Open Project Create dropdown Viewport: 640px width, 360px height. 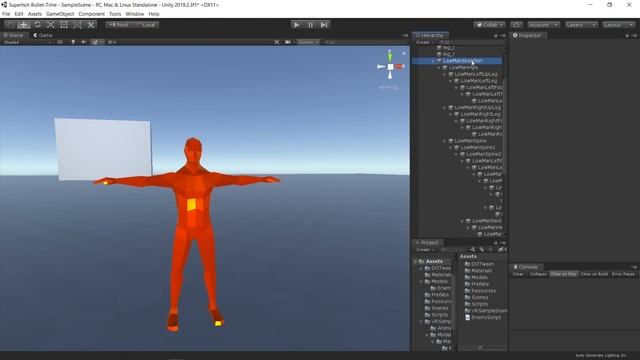[425, 249]
